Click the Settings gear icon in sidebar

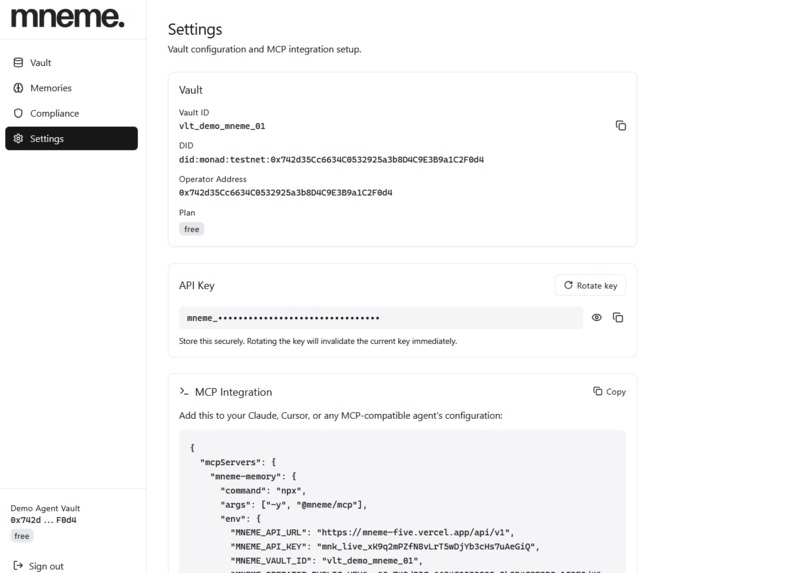click(x=18, y=138)
